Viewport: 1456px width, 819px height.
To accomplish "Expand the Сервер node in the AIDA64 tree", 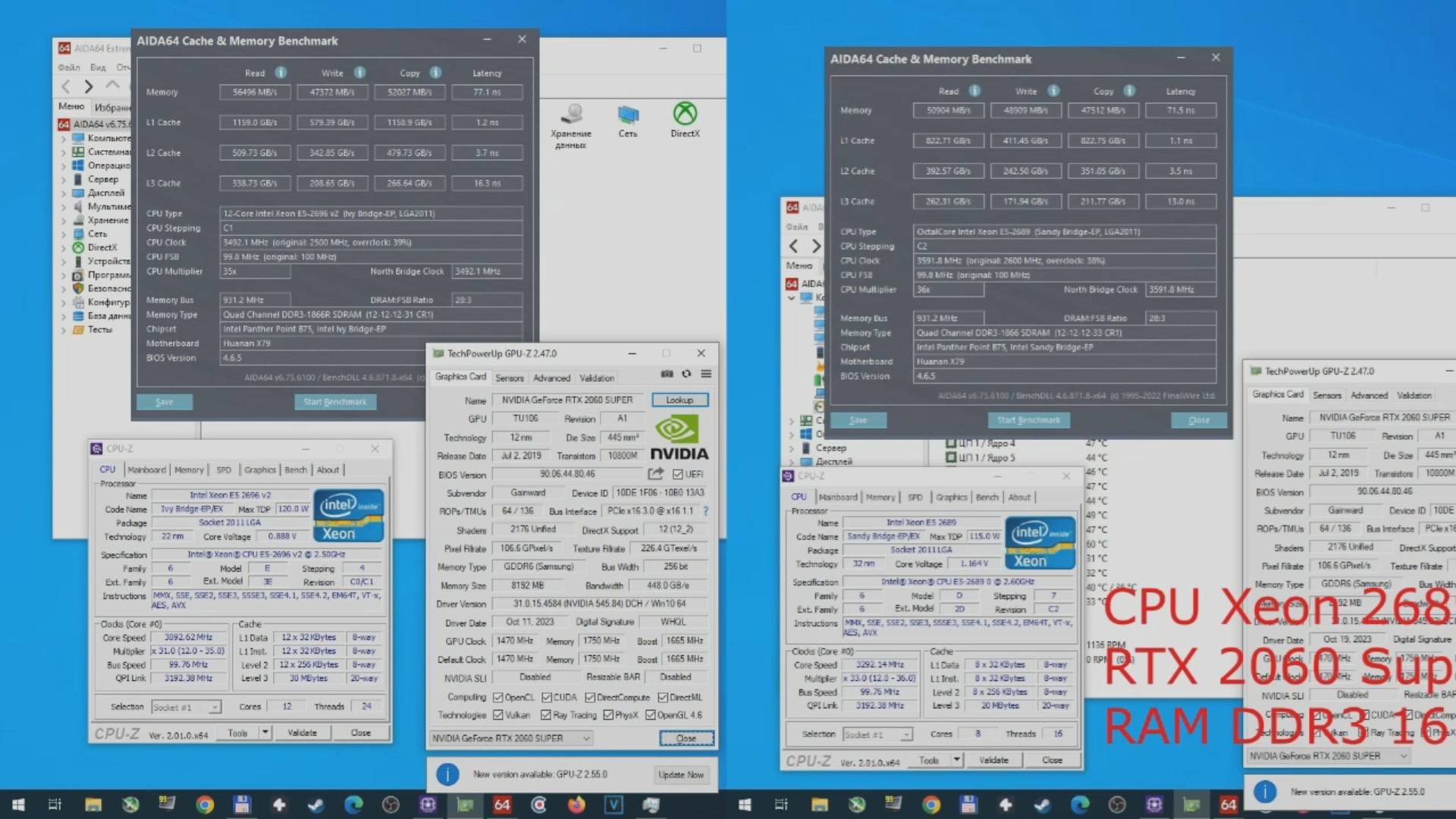I will (64, 180).
